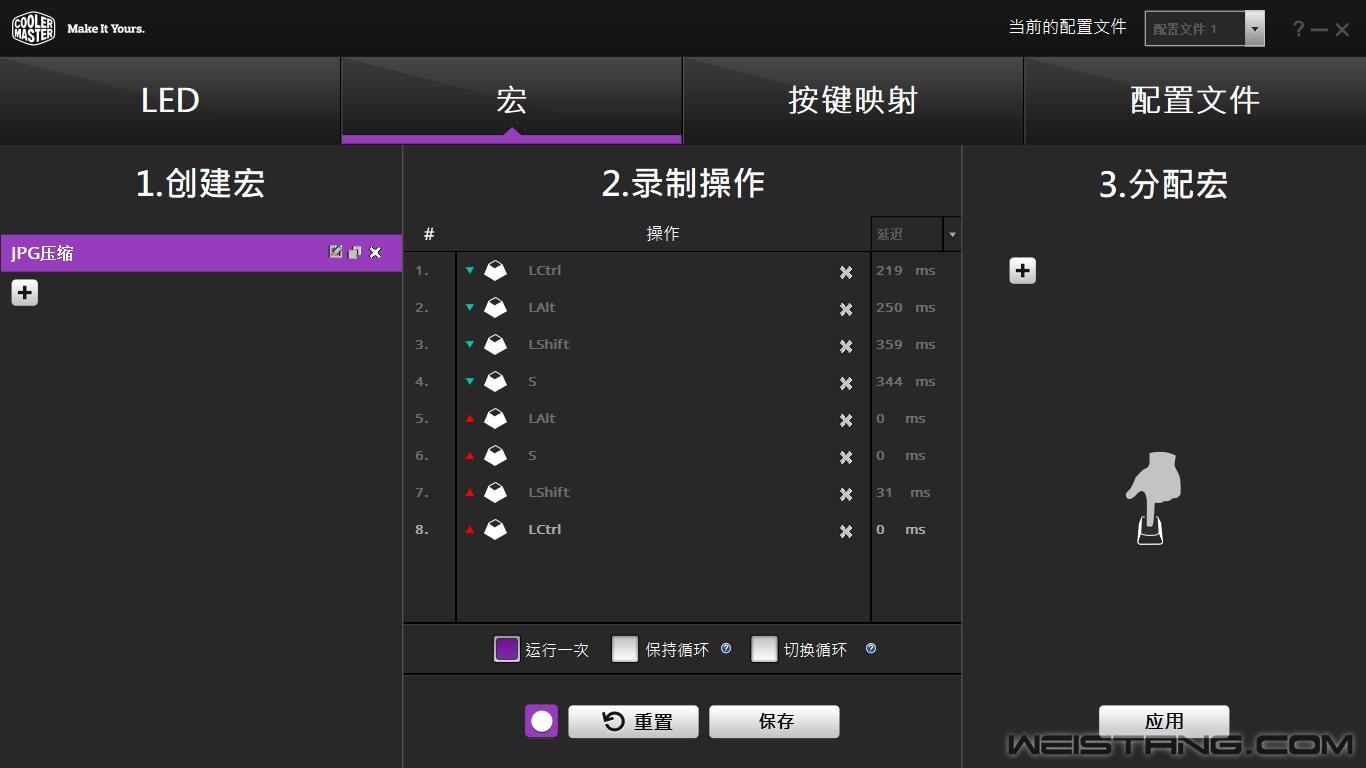
Task: Remove the LShift key-up action in row 7
Action: point(846,494)
